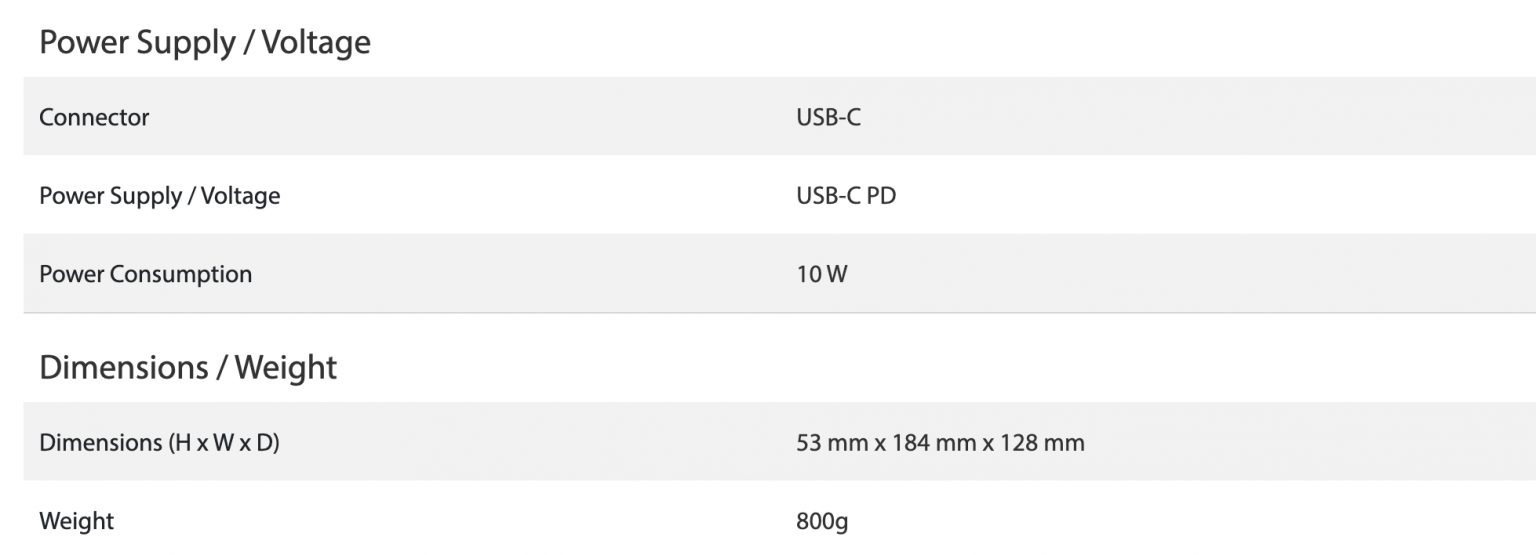Click the 800g weight value
This screenshot has width=1536, height=555.
pos(822,521)
